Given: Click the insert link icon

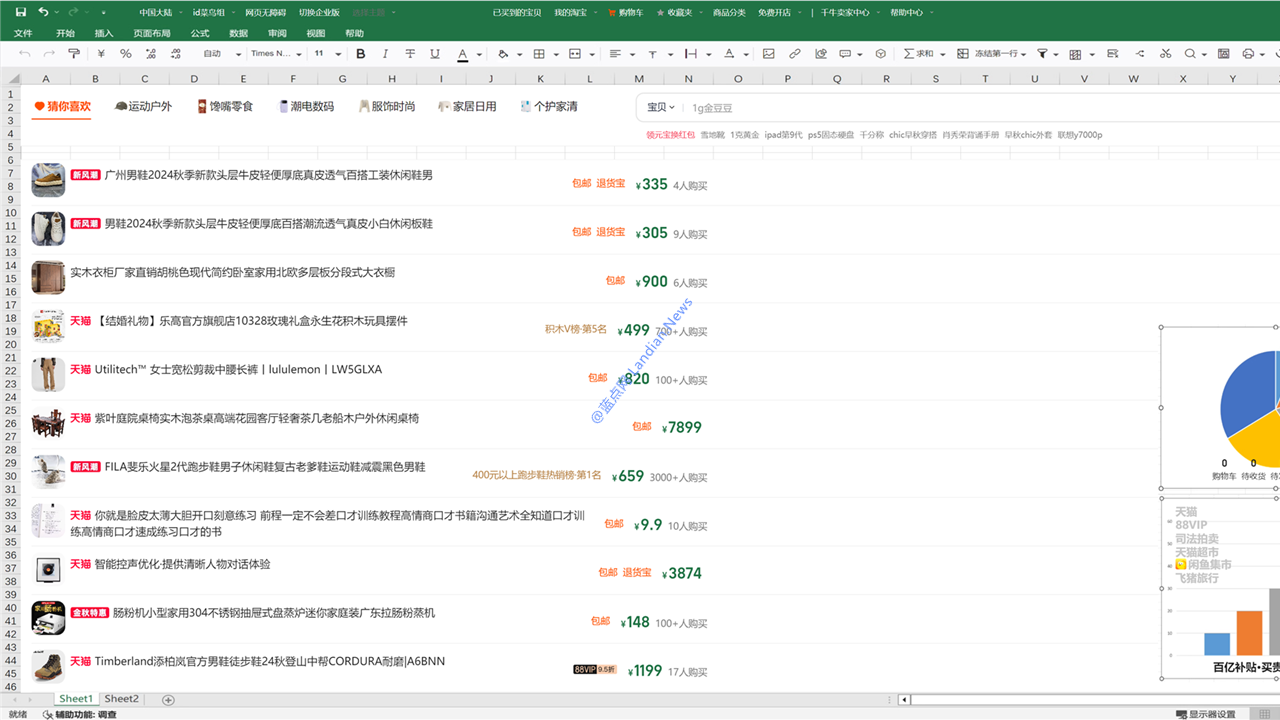Looking at the screenshot, I should click(795, 54).
